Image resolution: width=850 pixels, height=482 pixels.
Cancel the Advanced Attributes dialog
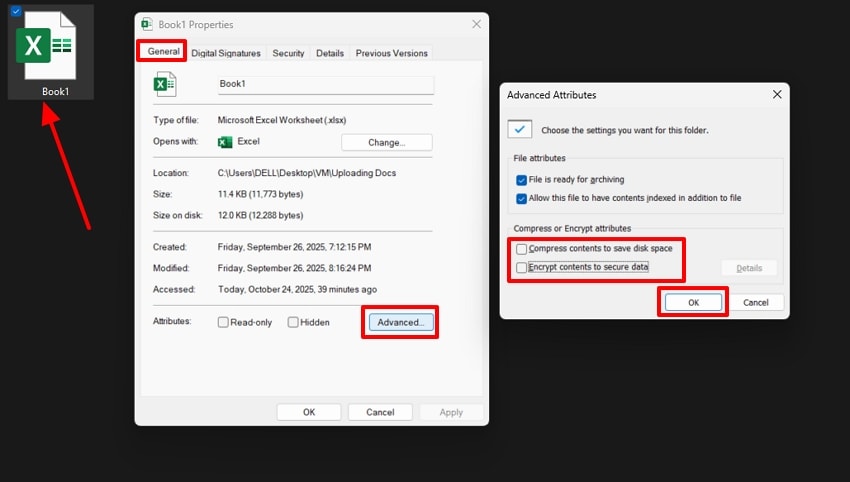point(756,303)
